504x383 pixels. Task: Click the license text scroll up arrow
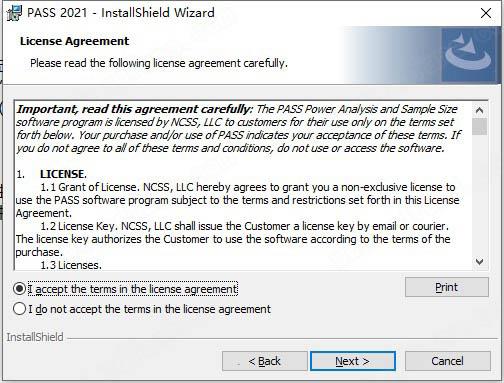(x=479, y=110)
